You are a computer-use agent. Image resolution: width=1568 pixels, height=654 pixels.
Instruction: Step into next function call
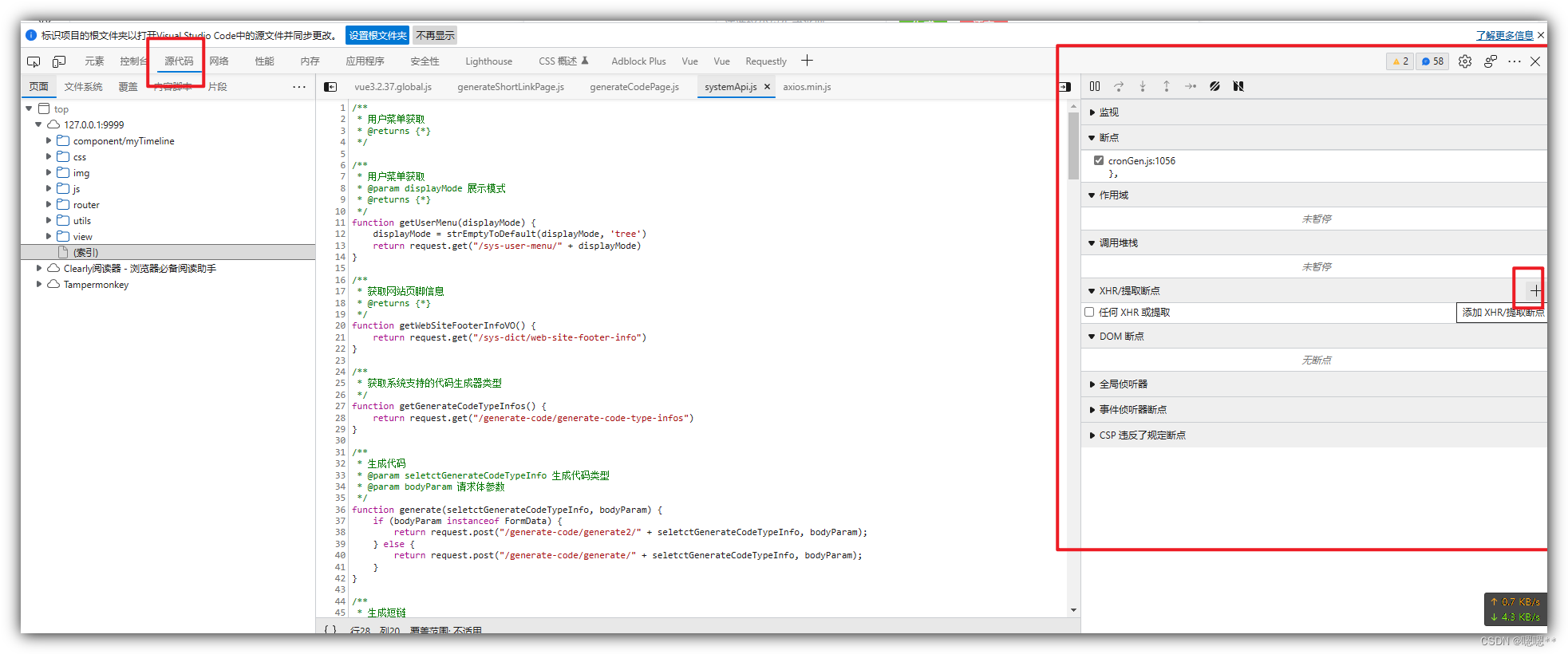tap(1143, 86)
